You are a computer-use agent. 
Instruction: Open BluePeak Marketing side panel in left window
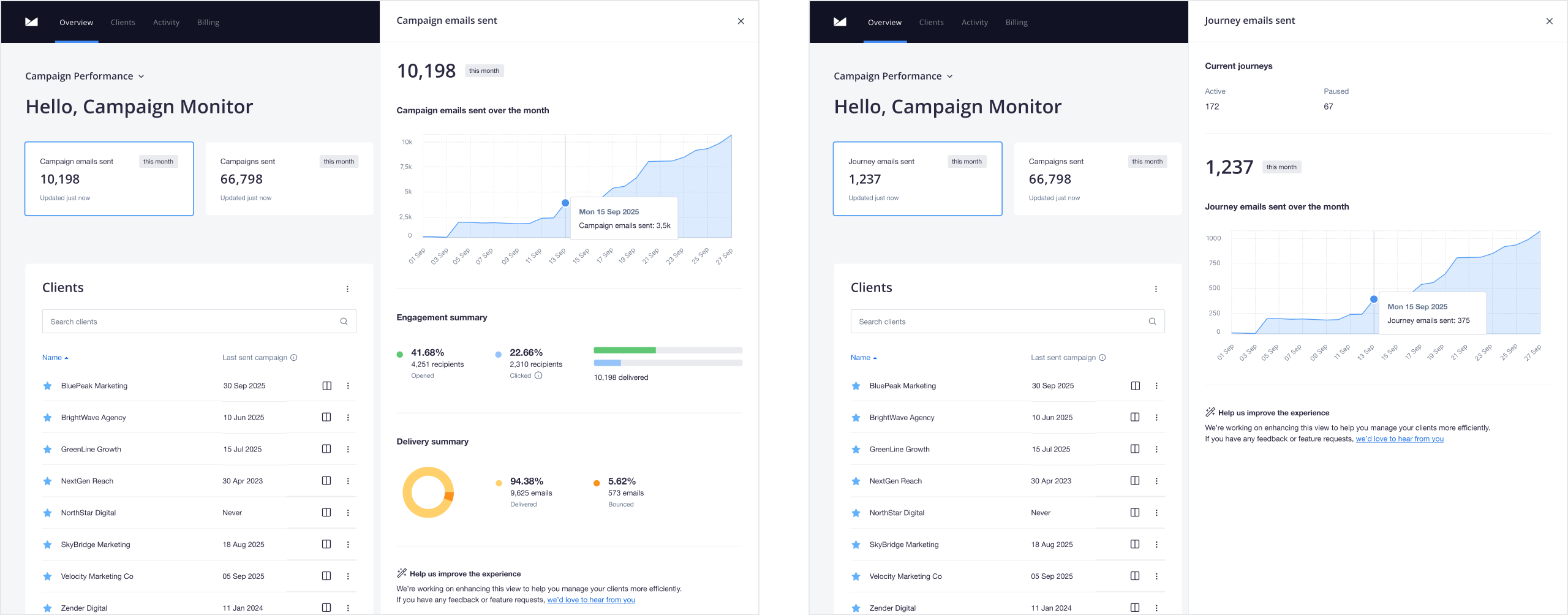326,386
